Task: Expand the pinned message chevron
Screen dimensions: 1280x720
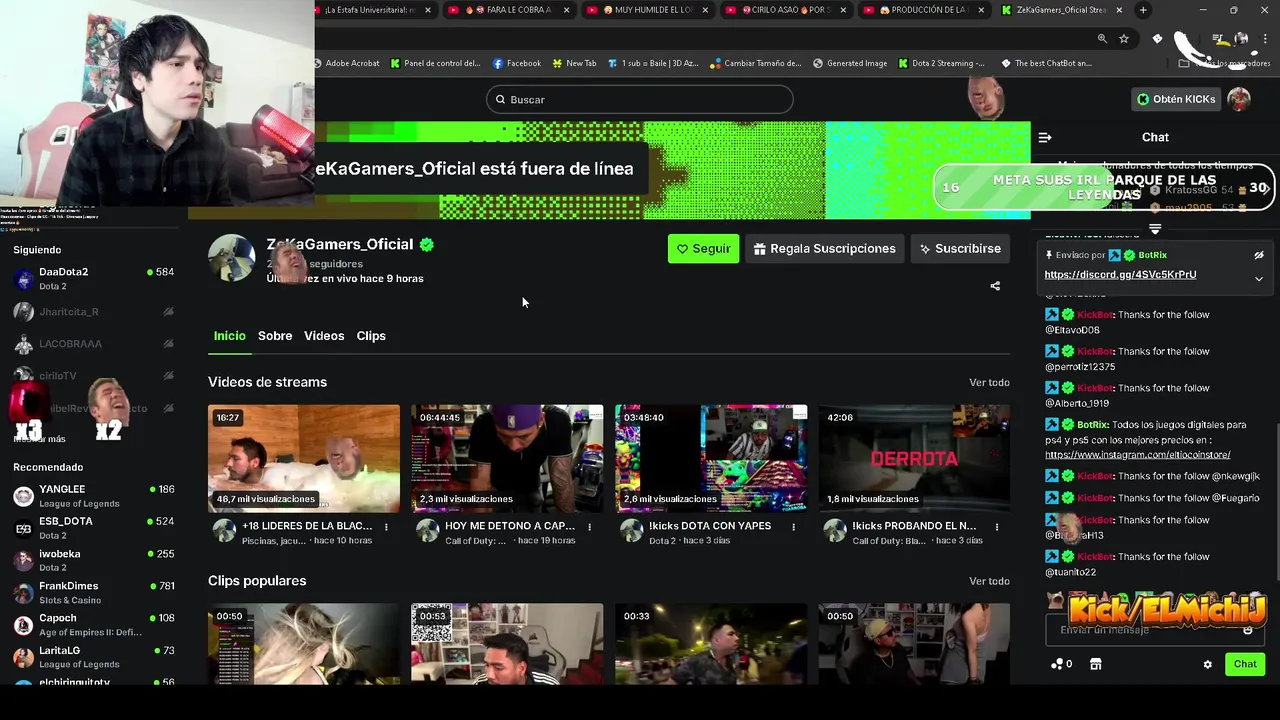Action: 1259,279
